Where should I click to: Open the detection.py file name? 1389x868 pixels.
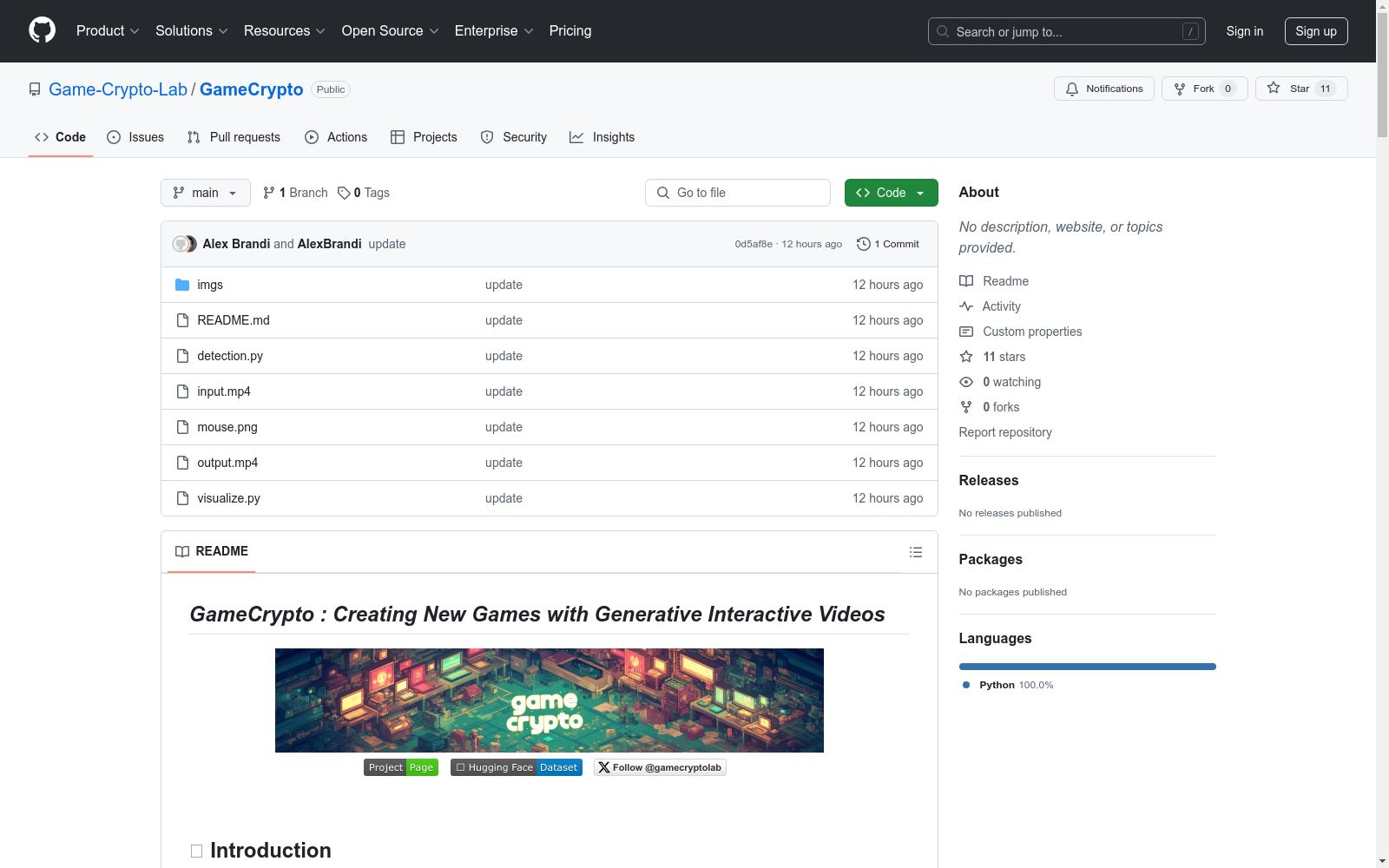(x=230, y=356)
